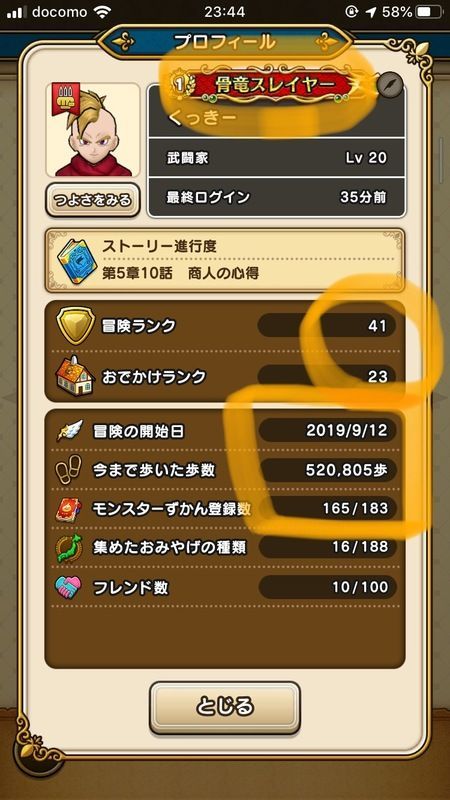Tap the 最終ログイン last login row

[x=277, y=197]
